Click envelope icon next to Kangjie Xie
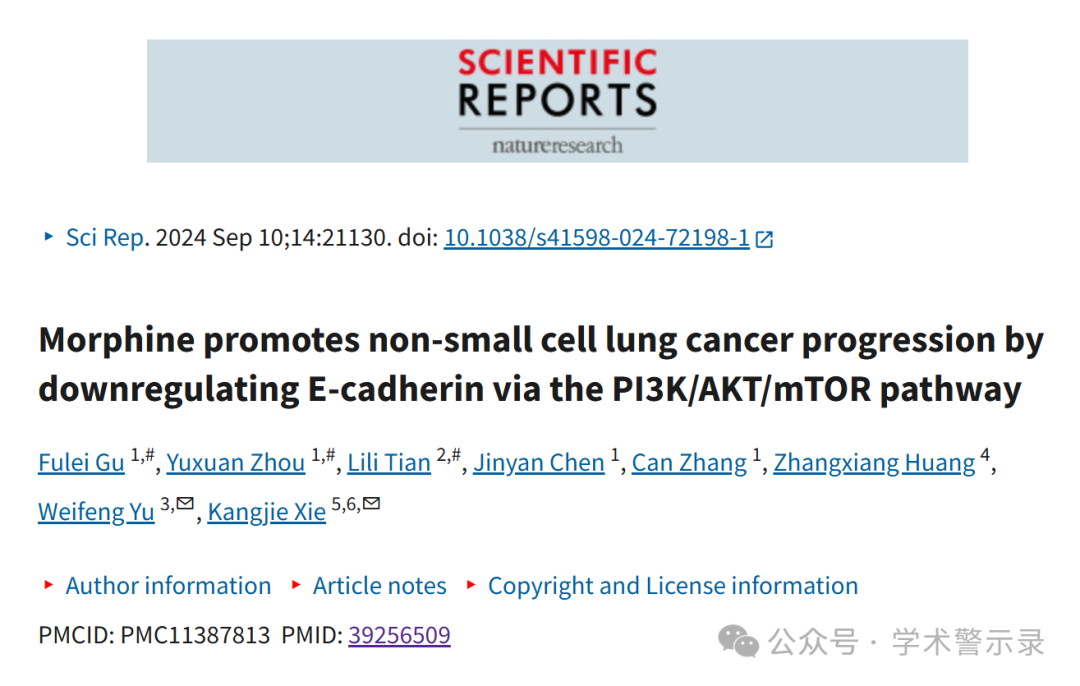 coord(371,503)
